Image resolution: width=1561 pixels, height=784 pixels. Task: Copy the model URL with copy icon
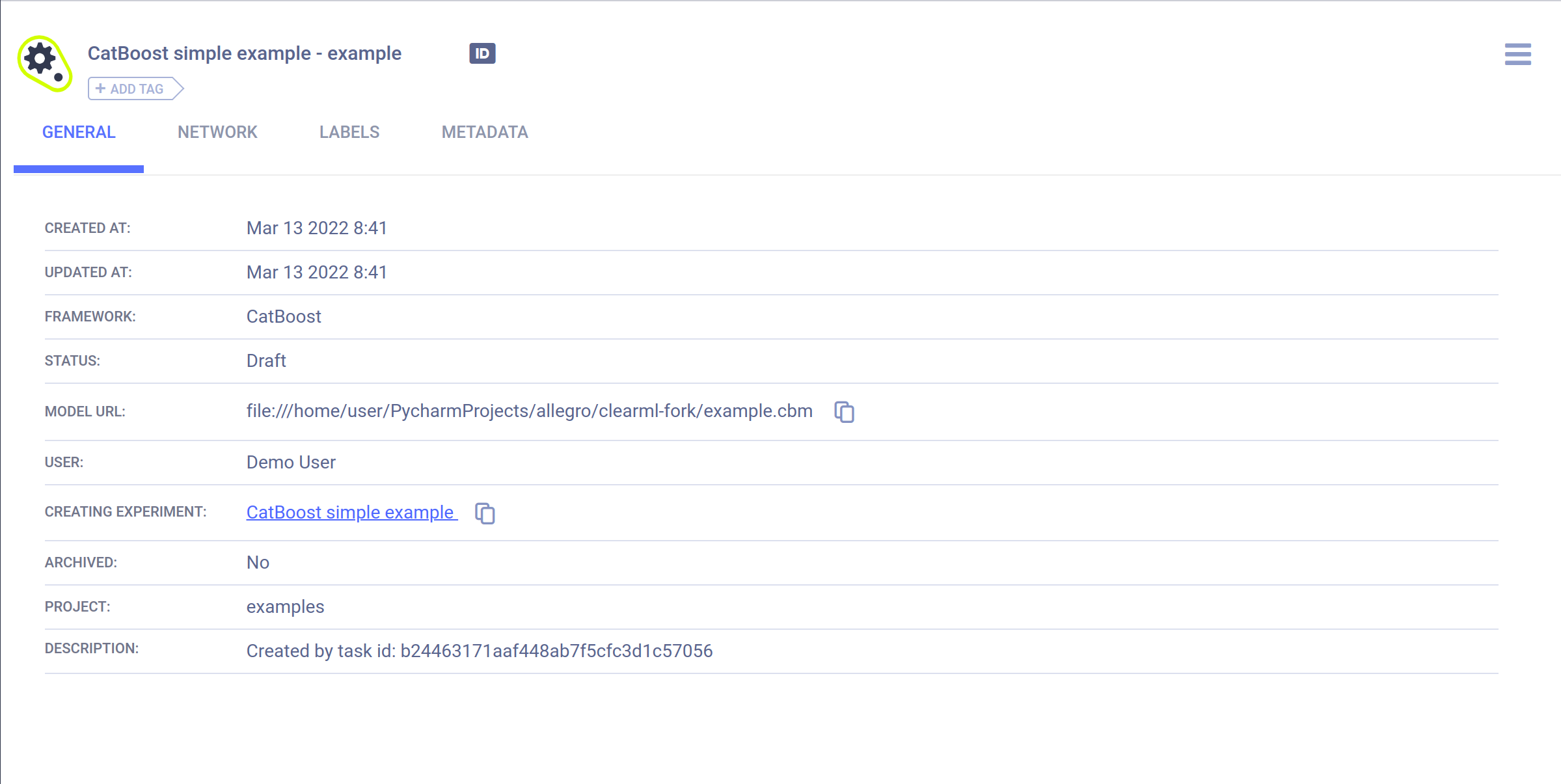click(x=844, y=412)
